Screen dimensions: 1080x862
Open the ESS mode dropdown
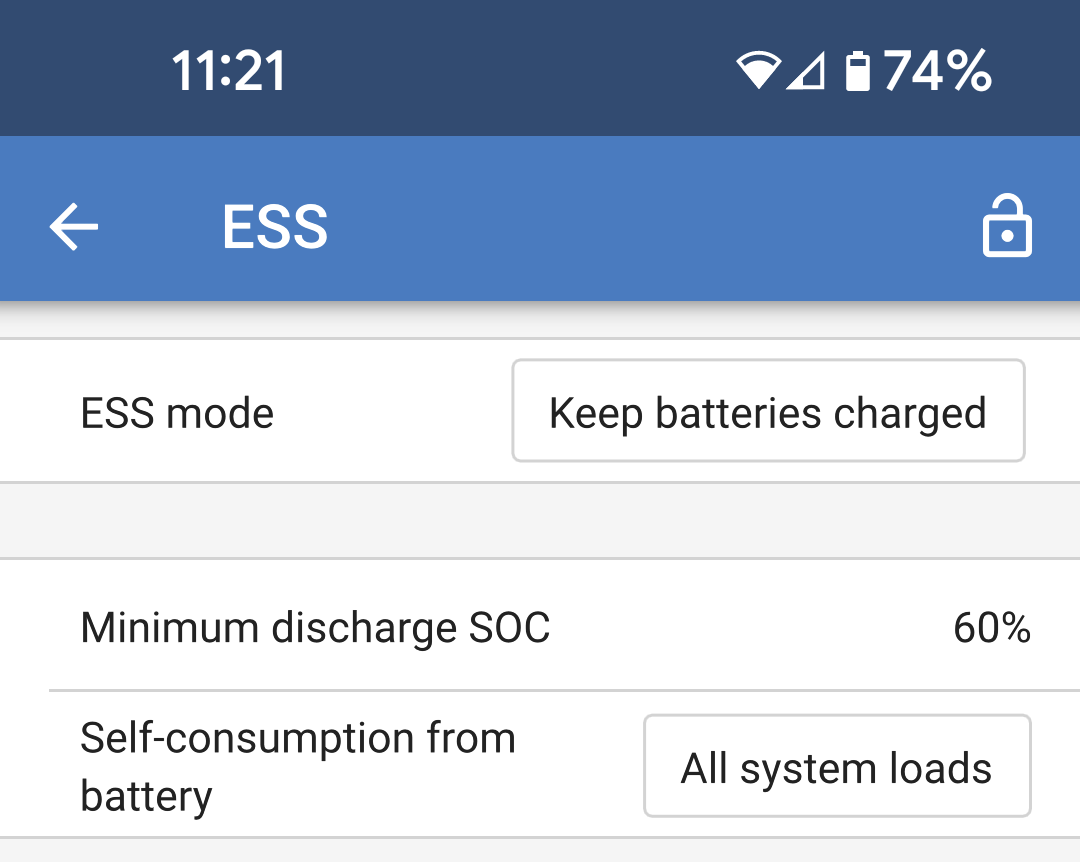[768, 411]
